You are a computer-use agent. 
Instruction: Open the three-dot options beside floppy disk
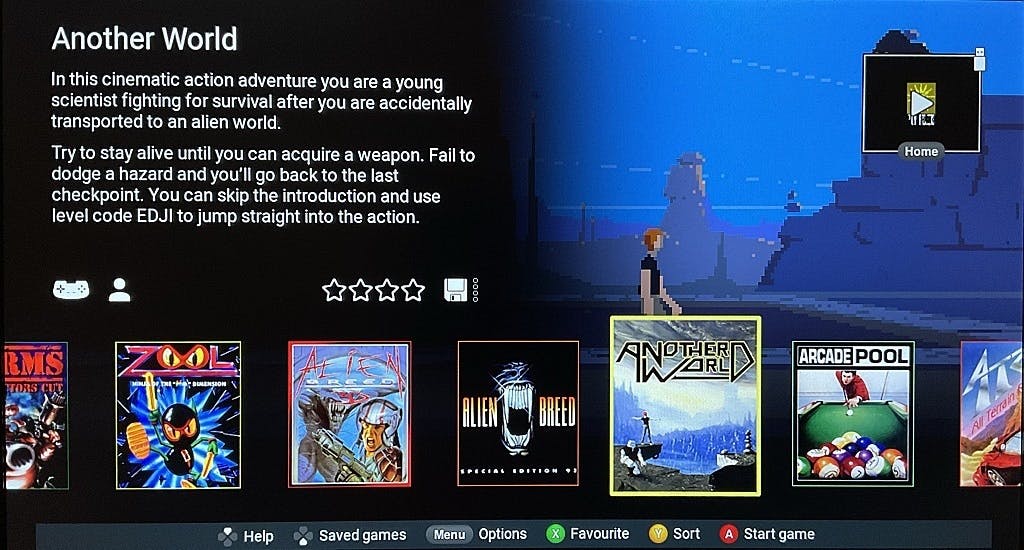pyautogui.click(x=475, y=290)
